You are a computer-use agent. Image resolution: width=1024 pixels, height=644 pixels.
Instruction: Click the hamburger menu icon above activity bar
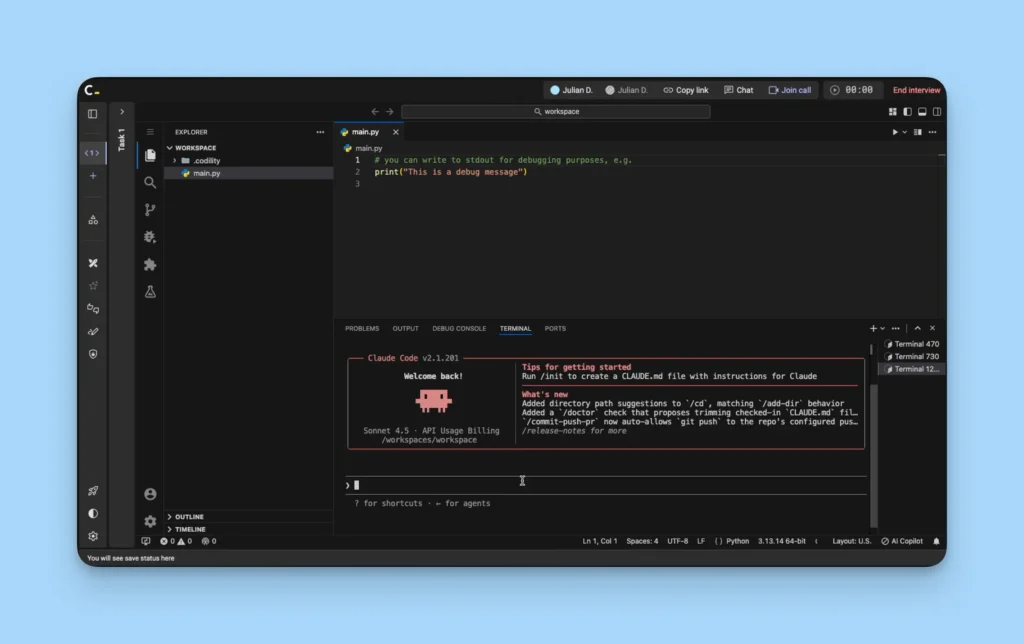150,132
